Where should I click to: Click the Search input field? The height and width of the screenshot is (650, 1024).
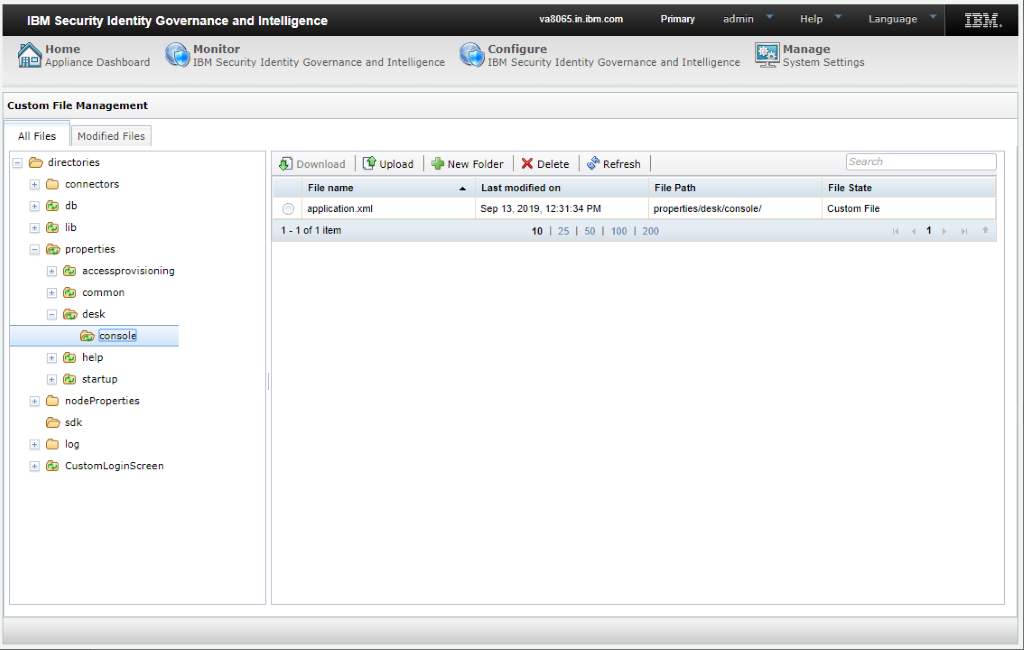point(921,161)
